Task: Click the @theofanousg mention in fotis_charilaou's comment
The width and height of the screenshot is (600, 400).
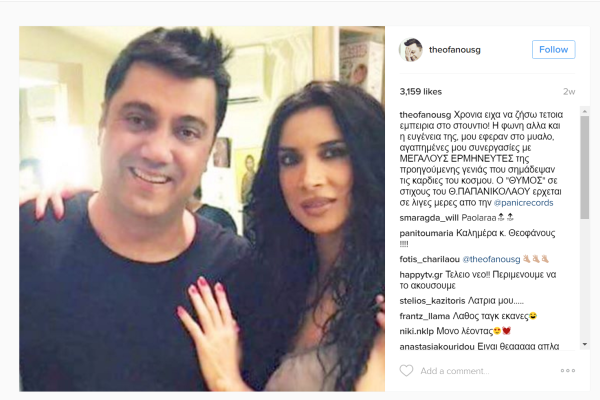Action: pyautogui.click(x=491, y=259)
